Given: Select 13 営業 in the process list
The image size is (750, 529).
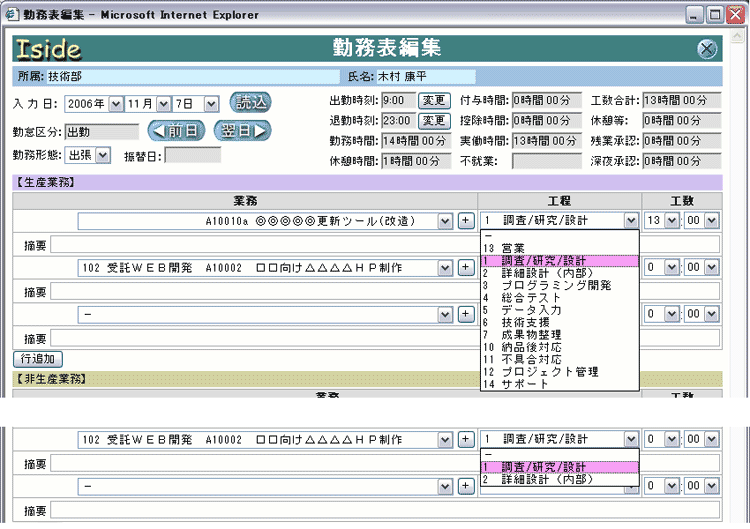Looking at the screenshot, I should [x=560, y=248].
